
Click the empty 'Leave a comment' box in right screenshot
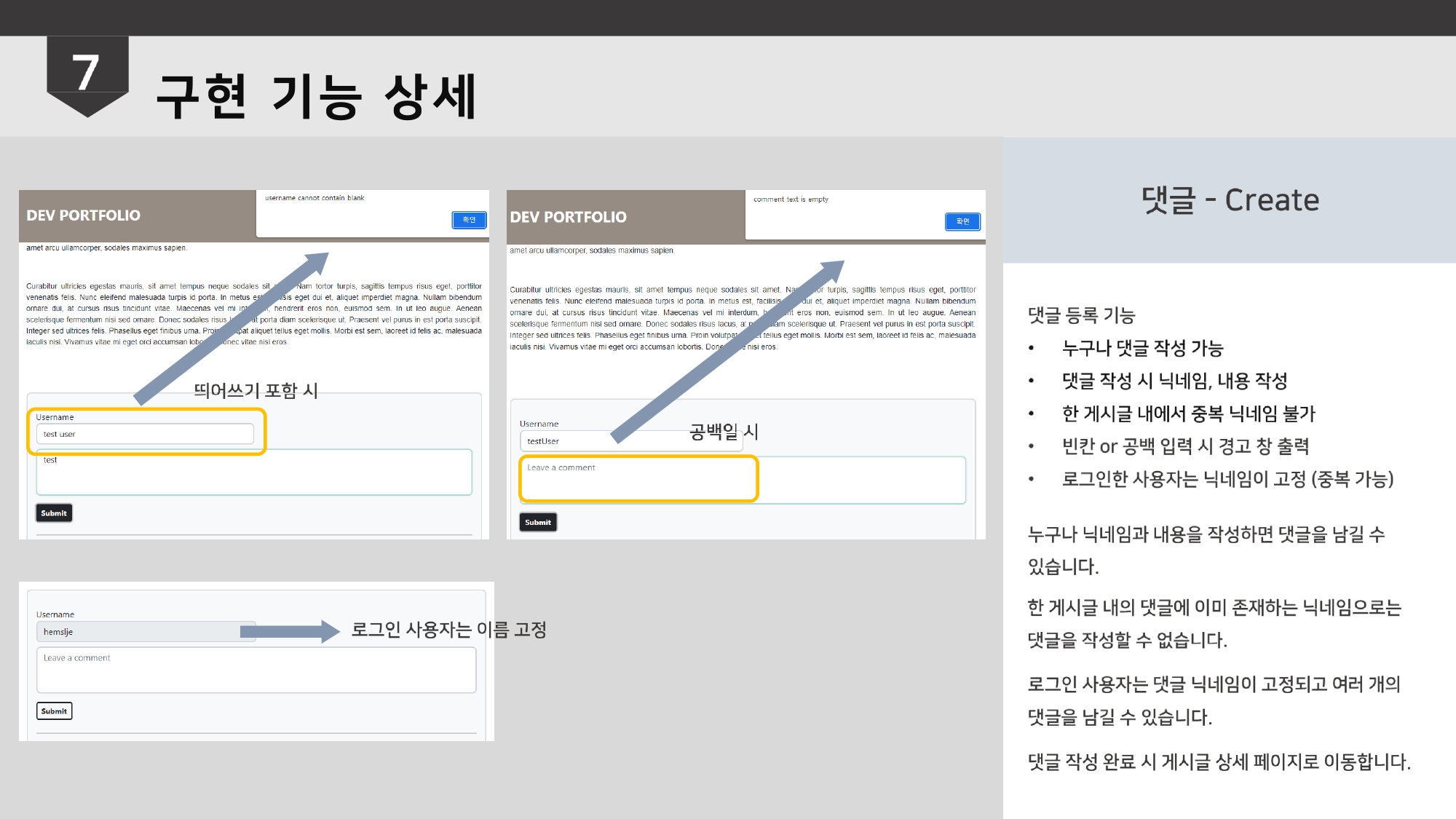point(638,479)
